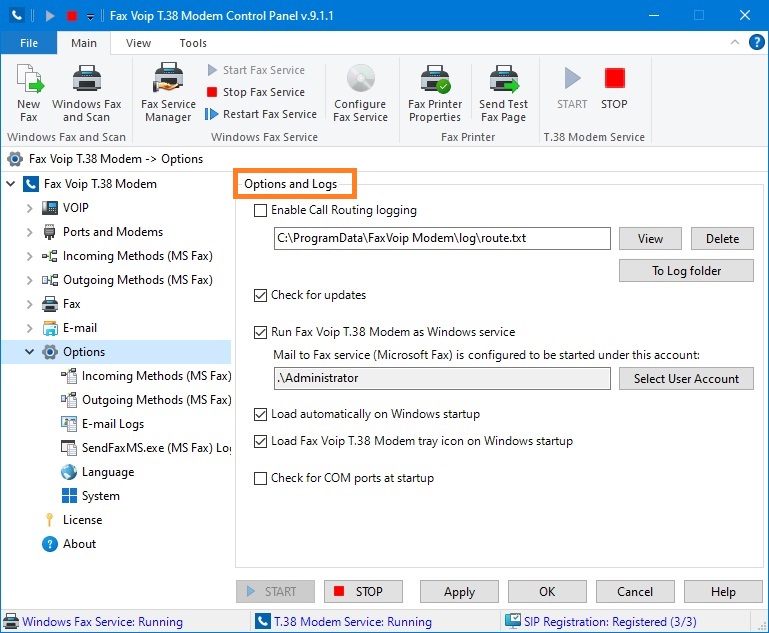Image resolution: width=769 pixels, height=633 pixels.
Task: Click the route.txt log path field
Action: 442,238
